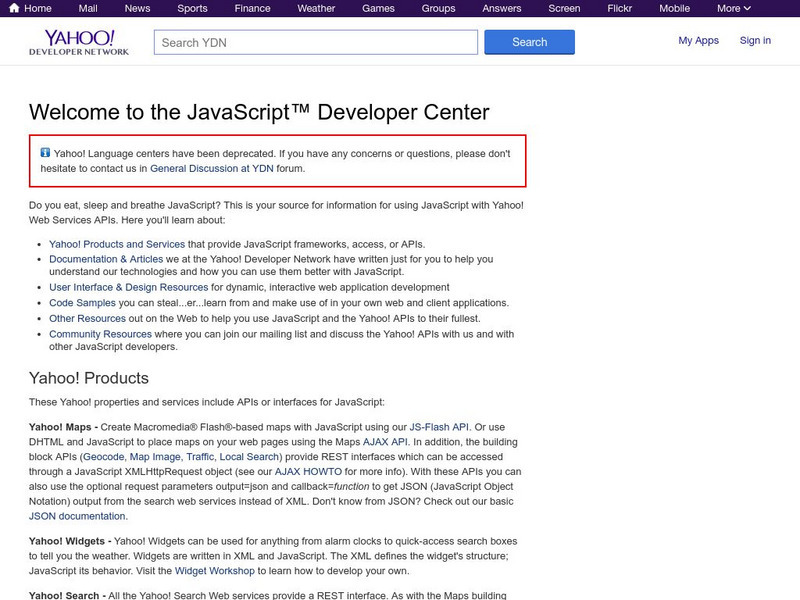This screenshot has width=800, height=600.
Task: Open Mobile in the top navigation
Action: pyautogui.click(x=674, y=8)
